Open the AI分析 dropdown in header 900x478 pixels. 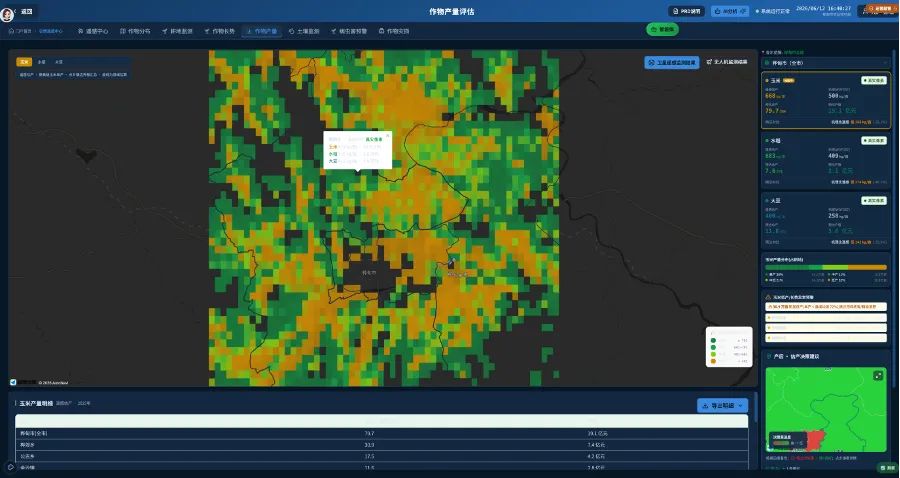tap(730, 11)
